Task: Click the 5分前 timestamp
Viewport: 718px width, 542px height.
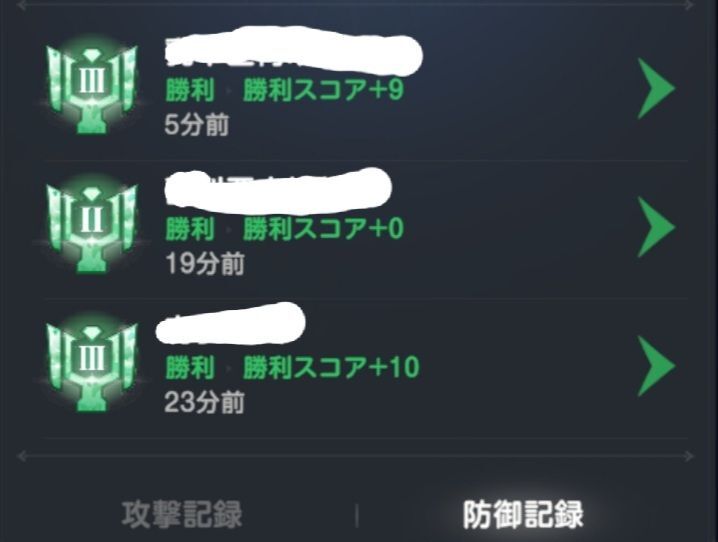Action: click(x=196, y=125)
